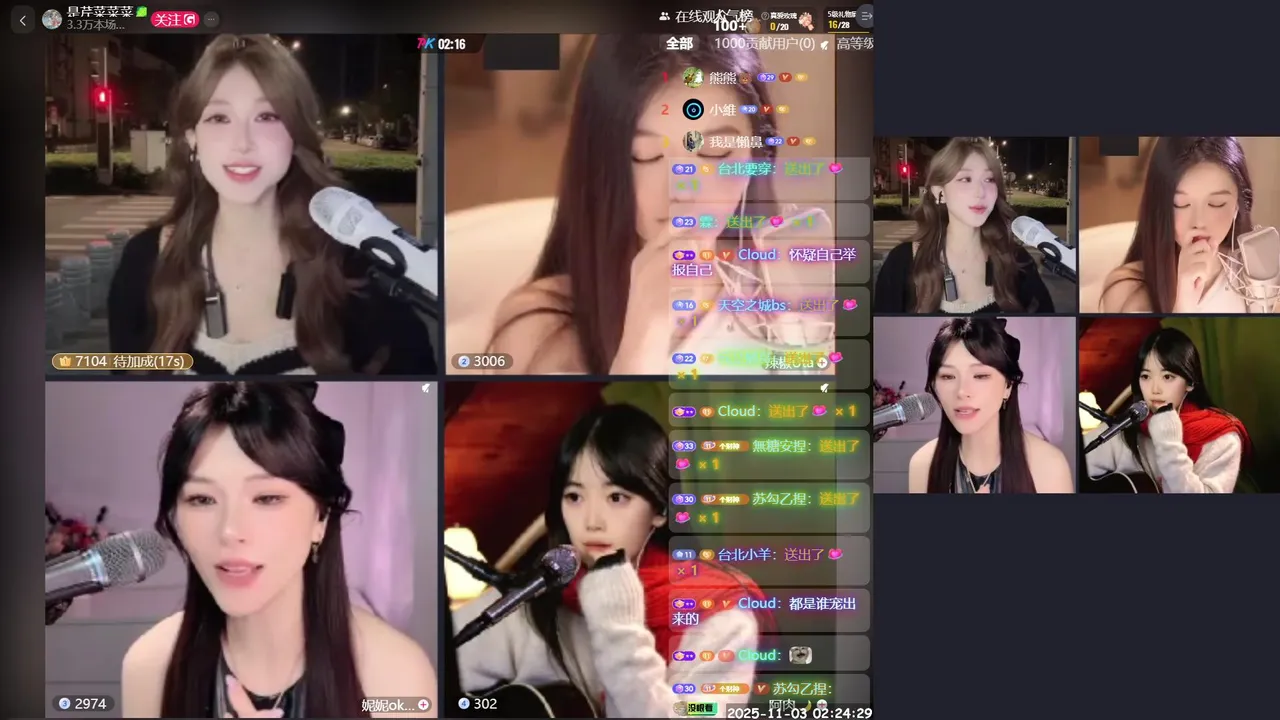Click the 7104 待加成(17s) score badge
The width and height of the screenshot is (1280, 720).
coord(122,361)
